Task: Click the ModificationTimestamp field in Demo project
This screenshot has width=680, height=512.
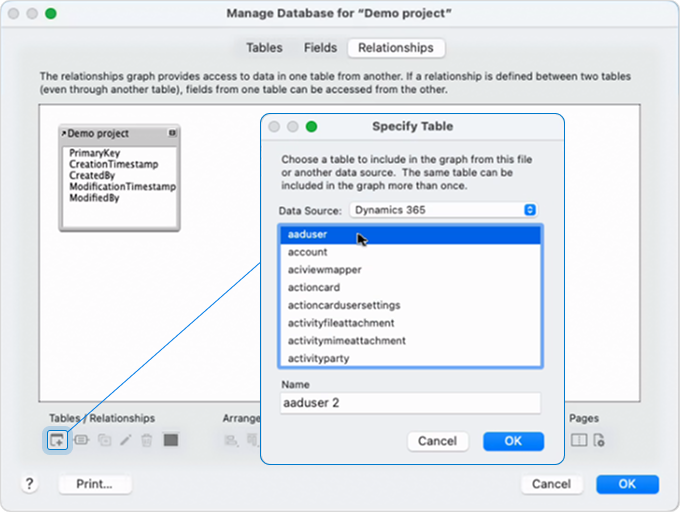Action: [122, 186]
